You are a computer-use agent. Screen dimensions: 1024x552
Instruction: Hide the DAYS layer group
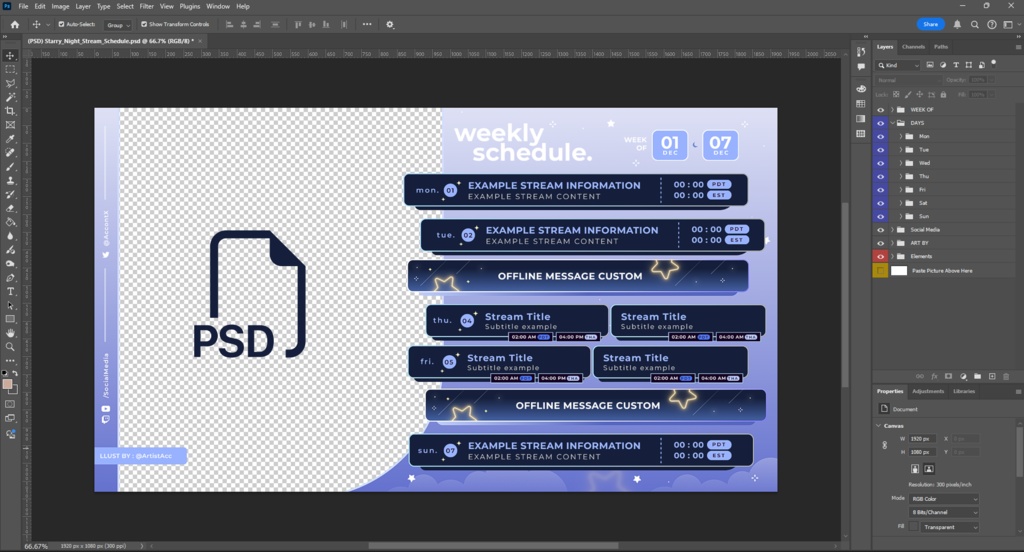pyautogui.click(x=880, y=123)
